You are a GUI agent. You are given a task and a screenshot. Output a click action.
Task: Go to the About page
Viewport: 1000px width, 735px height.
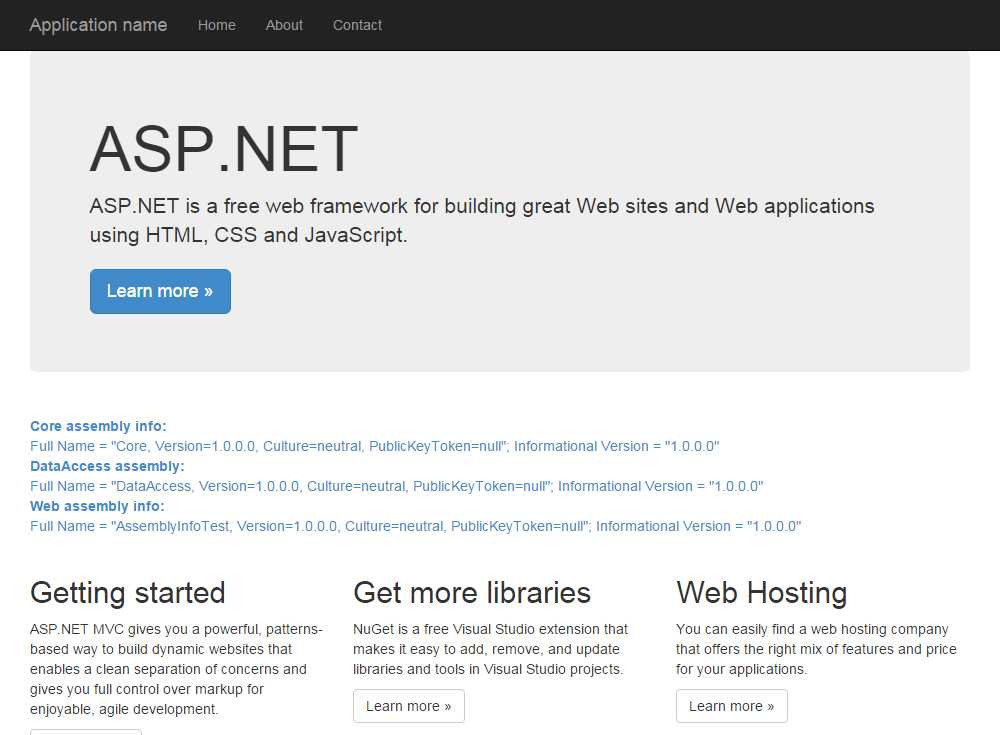pyautogui.click(x=284, y=25)
